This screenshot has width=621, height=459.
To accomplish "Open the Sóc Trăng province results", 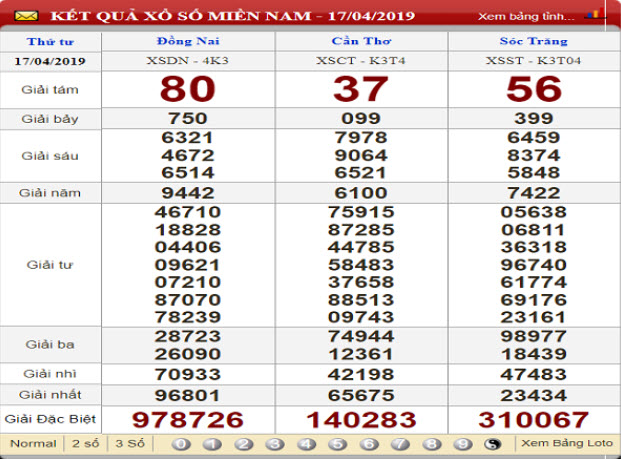I will coord(534,41).
